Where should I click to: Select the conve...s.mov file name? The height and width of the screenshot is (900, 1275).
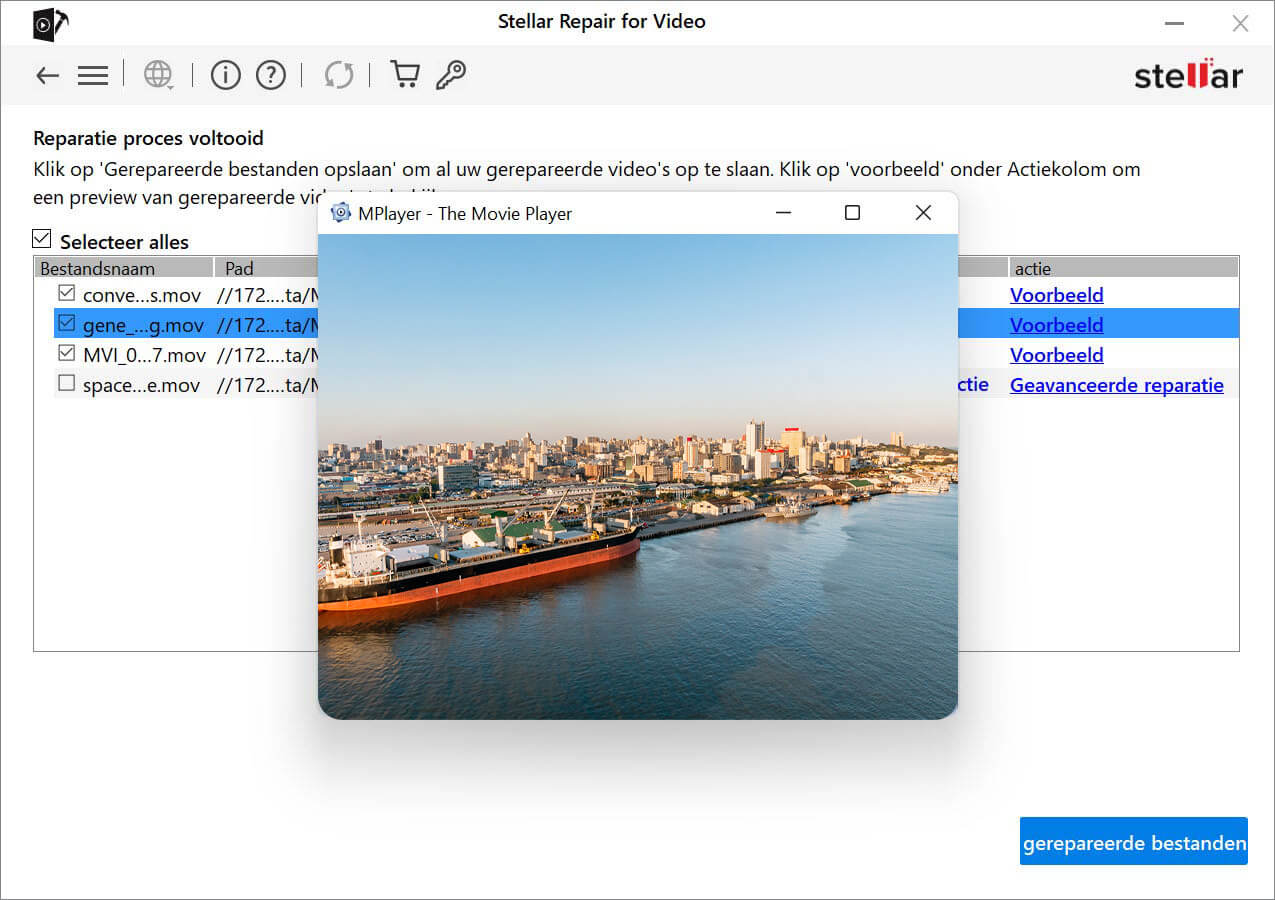click(x=142, y=295)
